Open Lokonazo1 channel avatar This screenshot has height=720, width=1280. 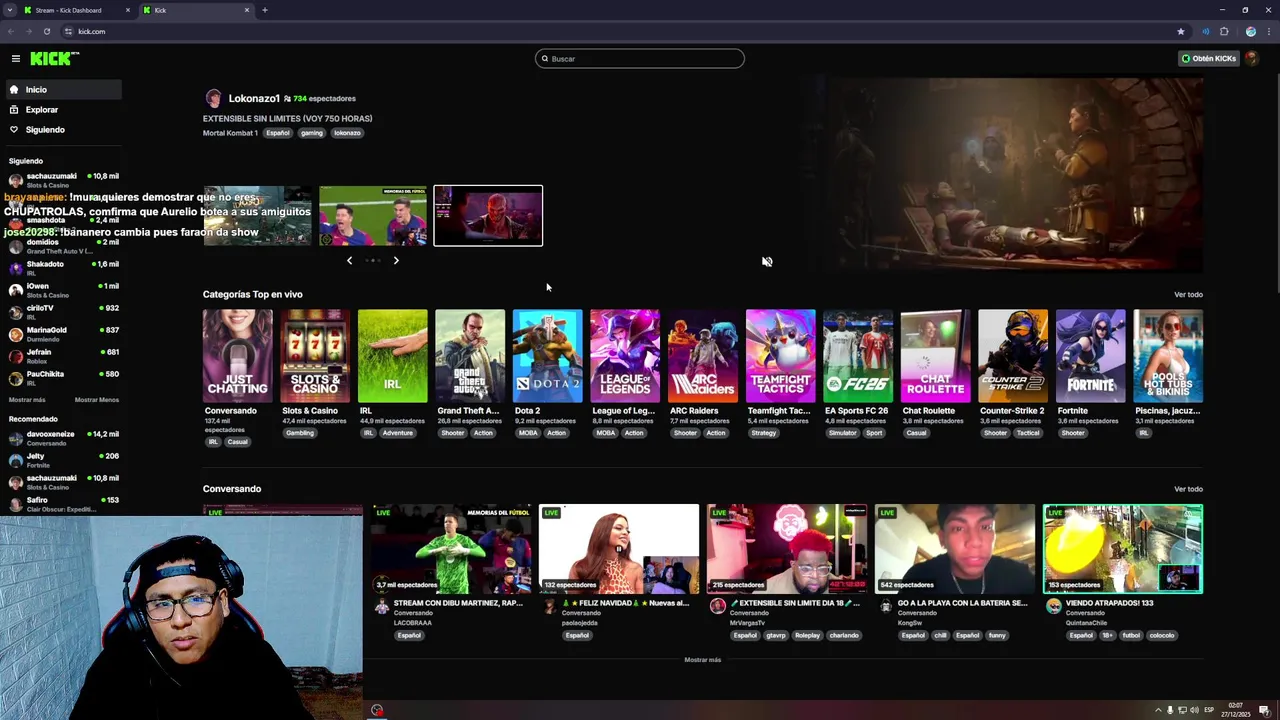213,98
